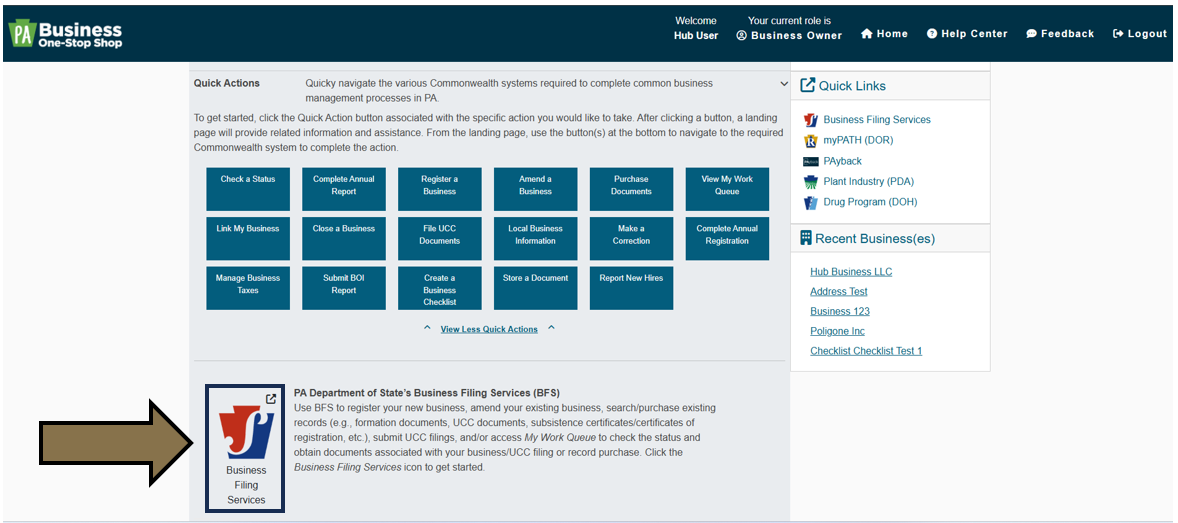
Task: Click the Complete Annual Report button
Action: pyautogui.click(x=344, y=189)
